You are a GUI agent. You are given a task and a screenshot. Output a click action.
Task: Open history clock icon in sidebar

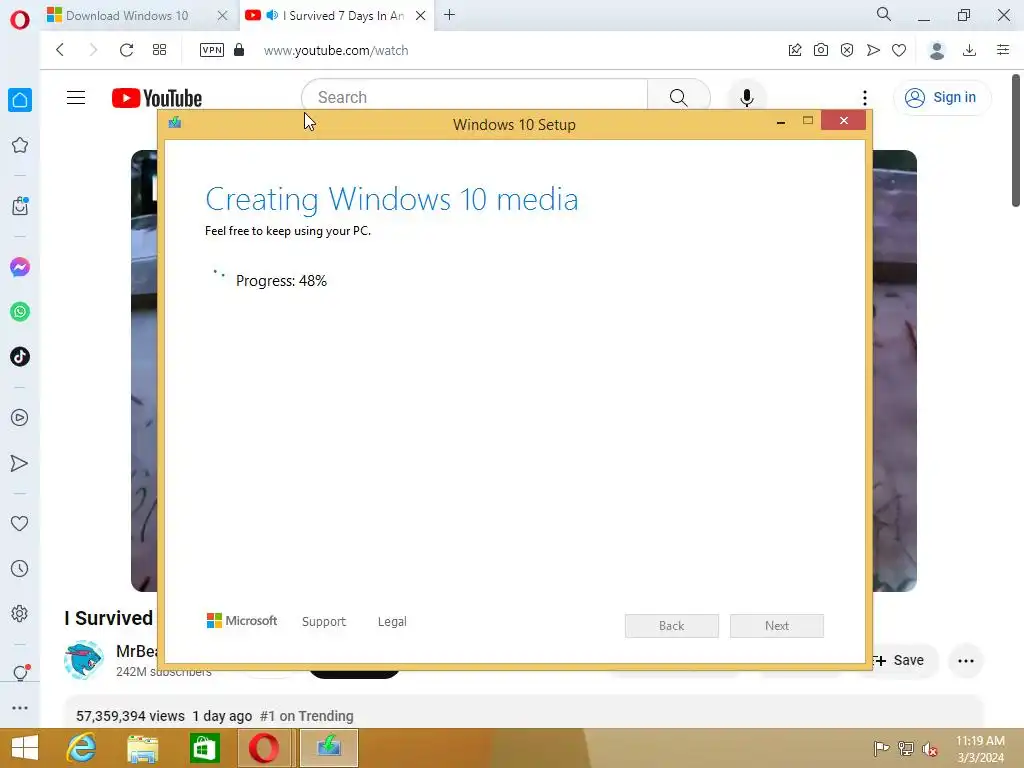point(20,569)
